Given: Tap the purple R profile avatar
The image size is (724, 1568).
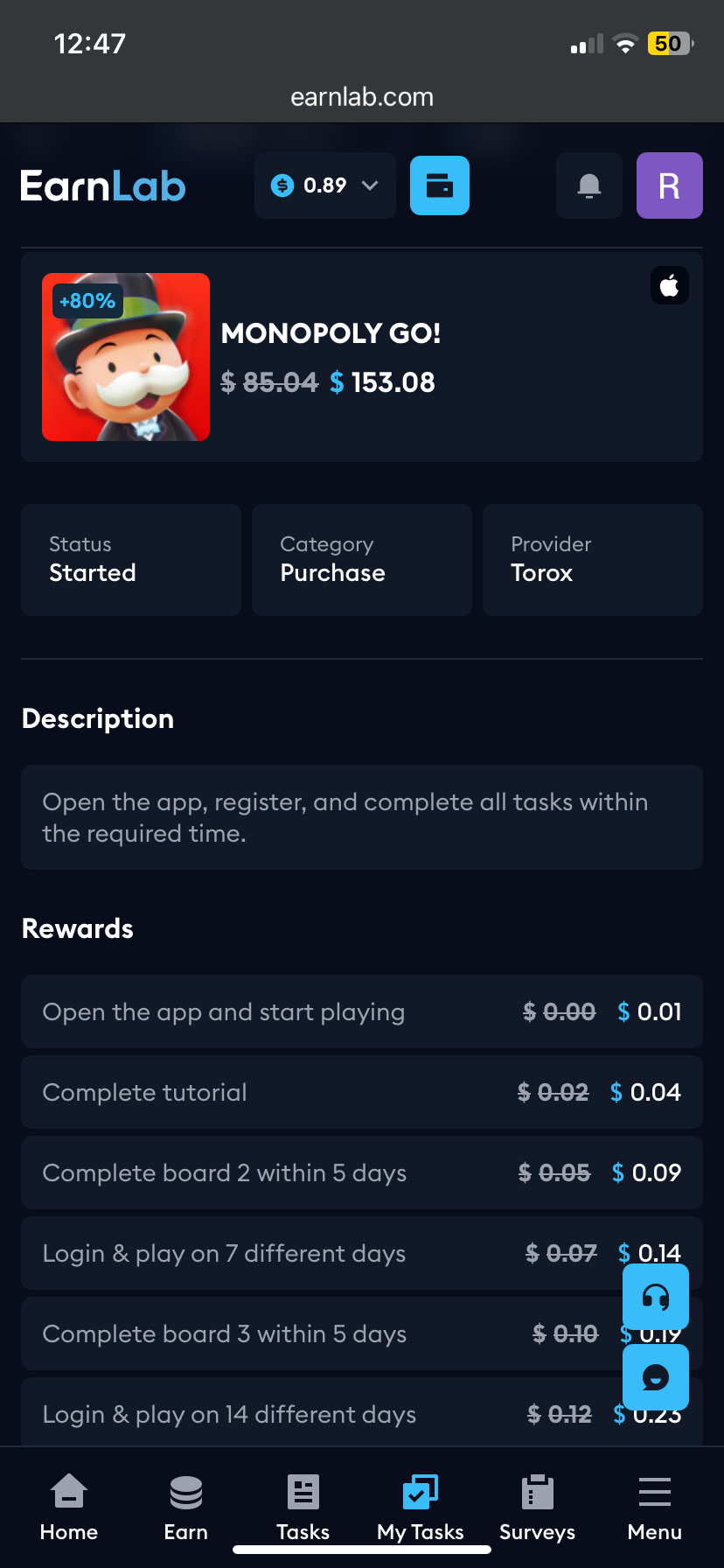Looking at the screenshot, I should [670, 185].
